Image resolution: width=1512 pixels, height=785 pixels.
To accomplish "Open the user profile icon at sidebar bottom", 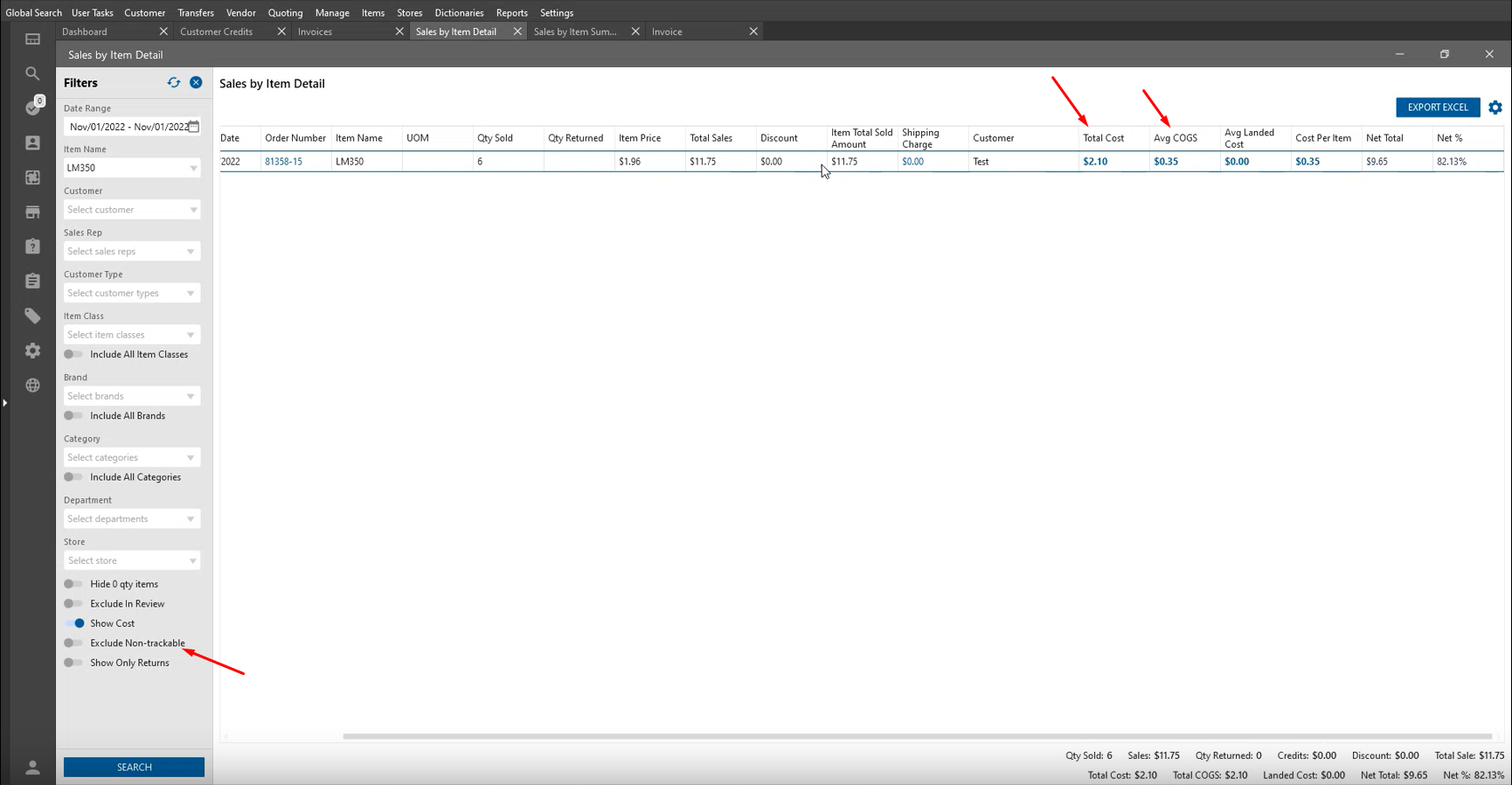I will [32, 768].
